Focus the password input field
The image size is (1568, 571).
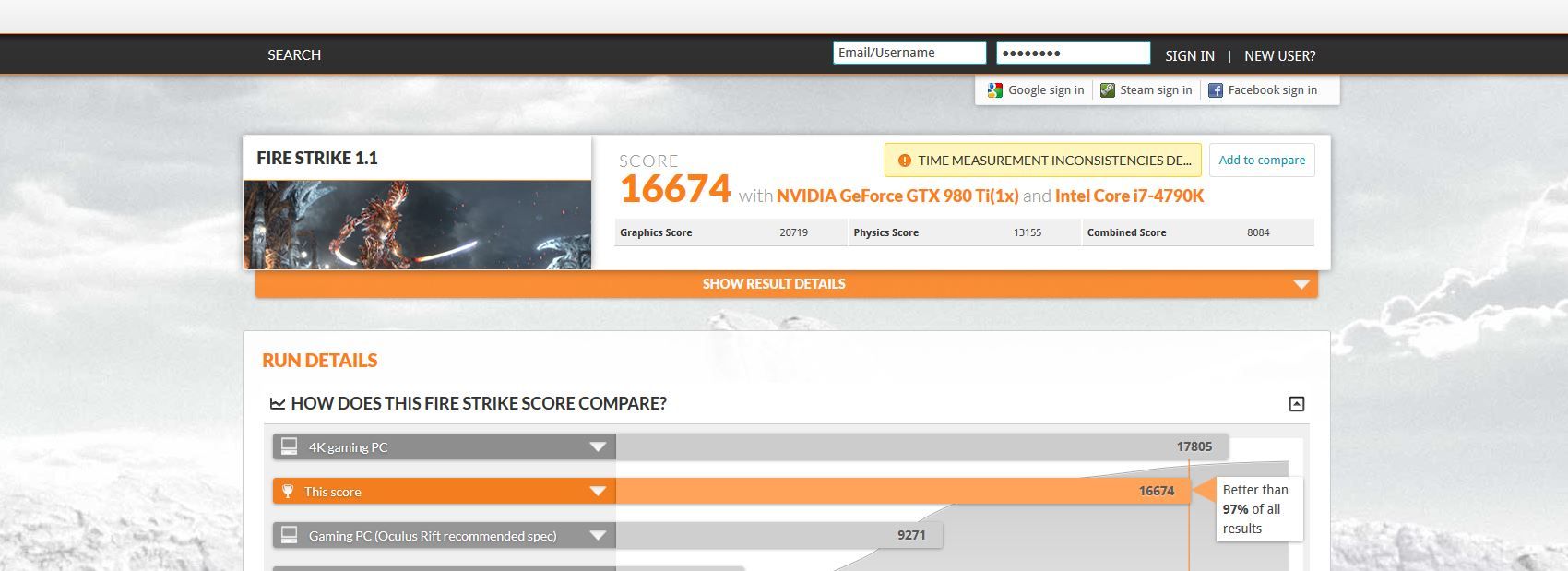(x=1073, y=54)
